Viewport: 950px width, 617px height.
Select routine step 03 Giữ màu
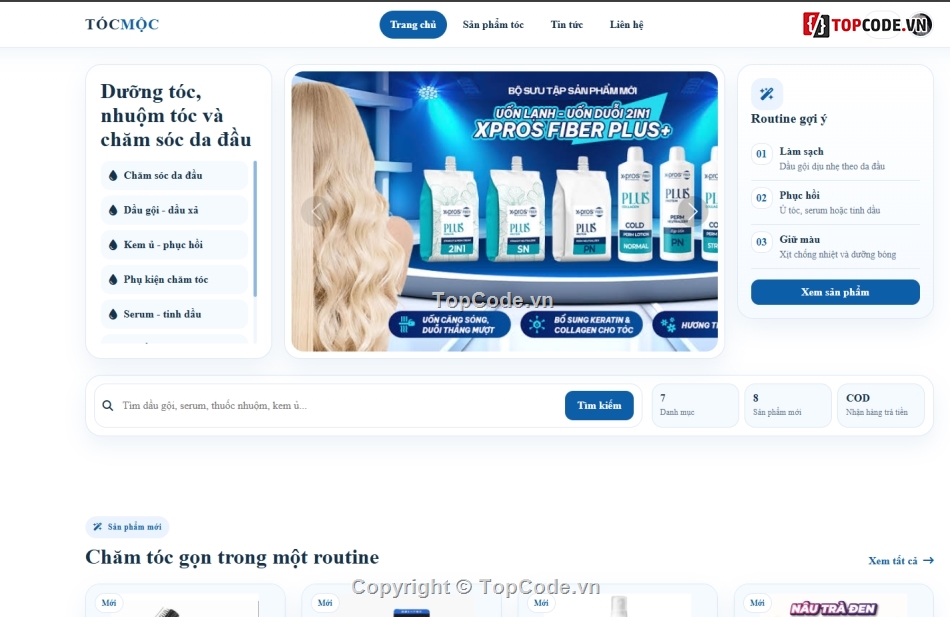(x=835, y=247)
